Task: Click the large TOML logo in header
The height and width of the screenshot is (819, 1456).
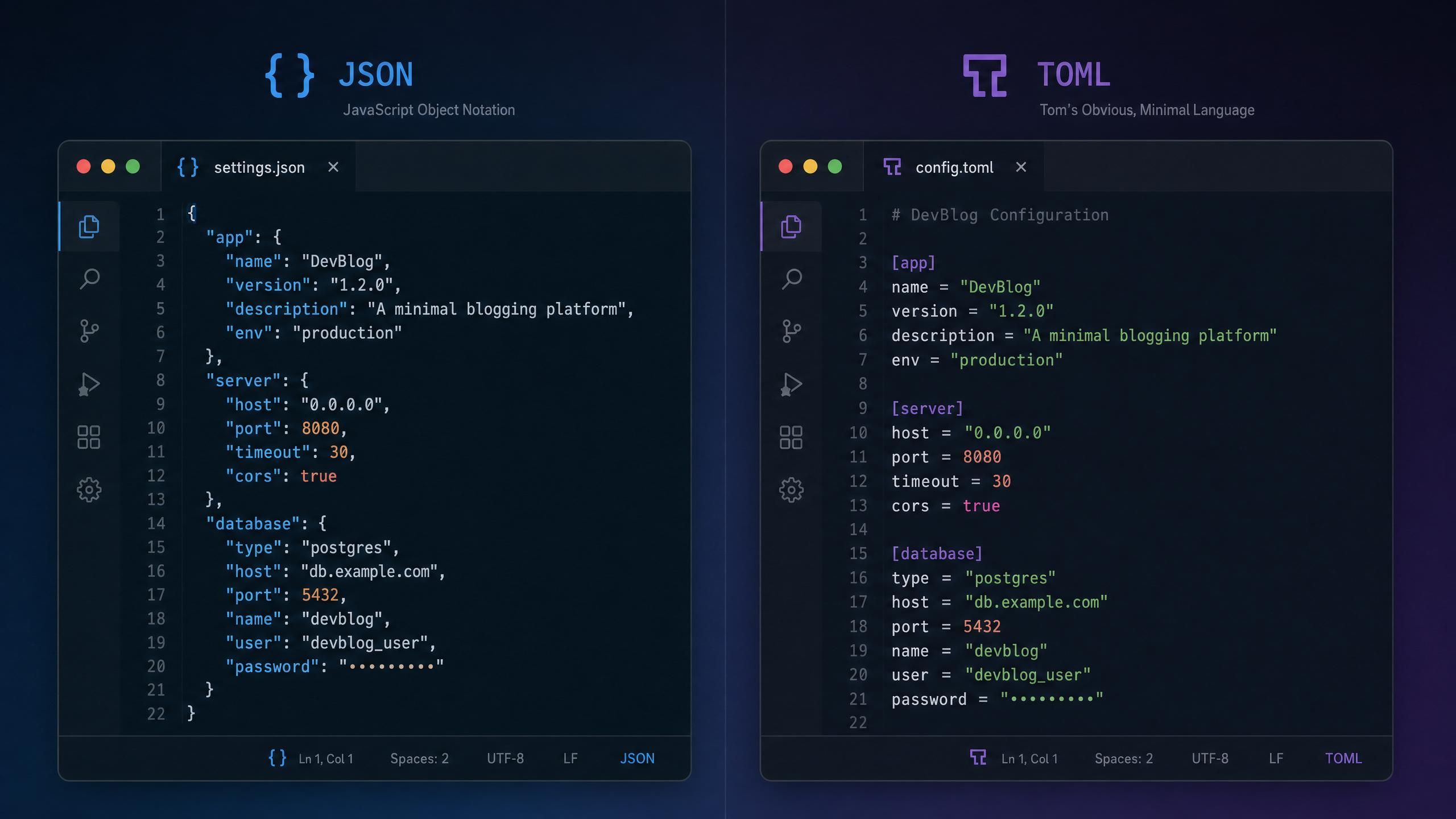Action: coord(985,76)
